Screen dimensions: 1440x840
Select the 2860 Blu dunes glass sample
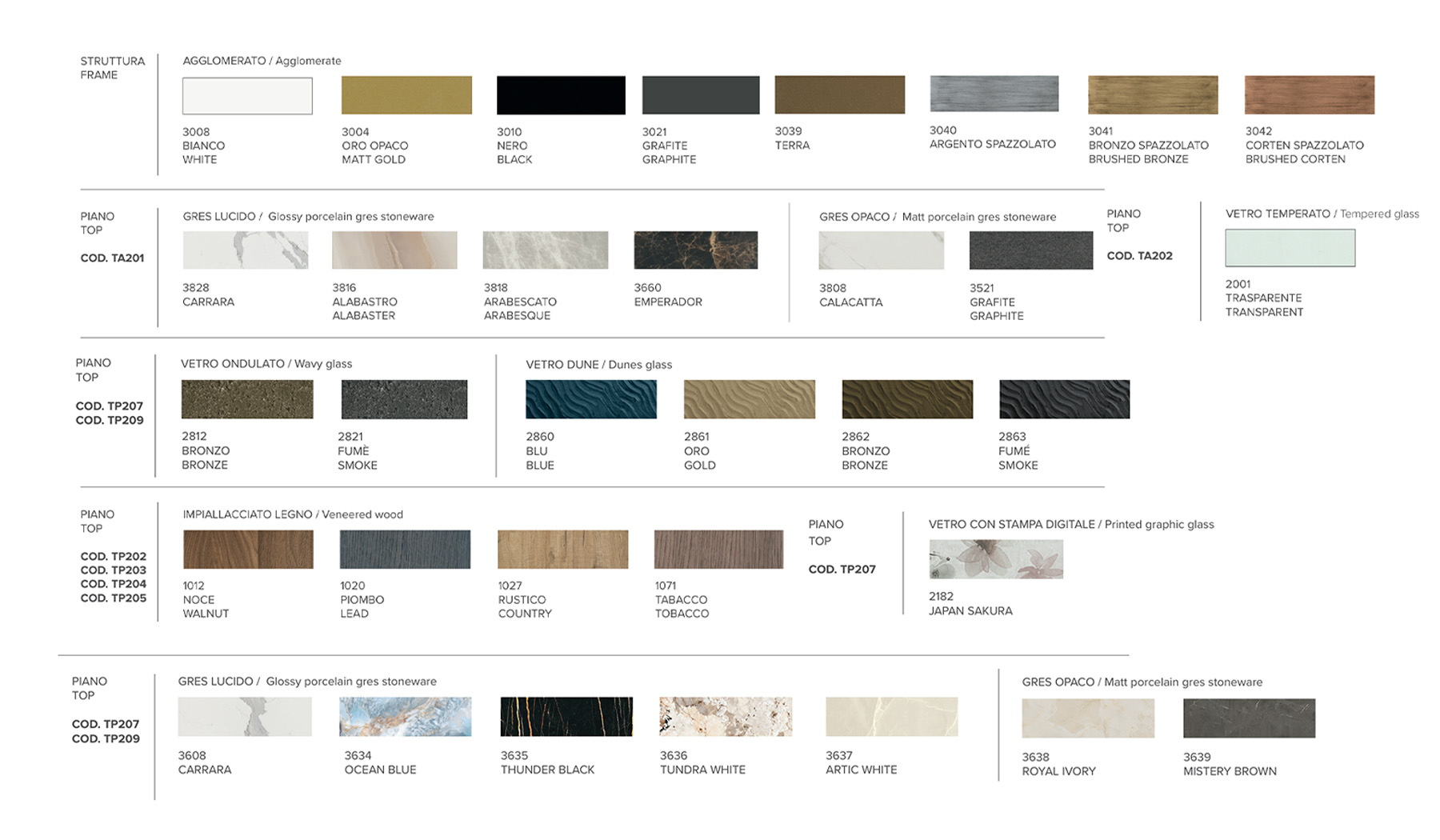click(x=590, y=399)
